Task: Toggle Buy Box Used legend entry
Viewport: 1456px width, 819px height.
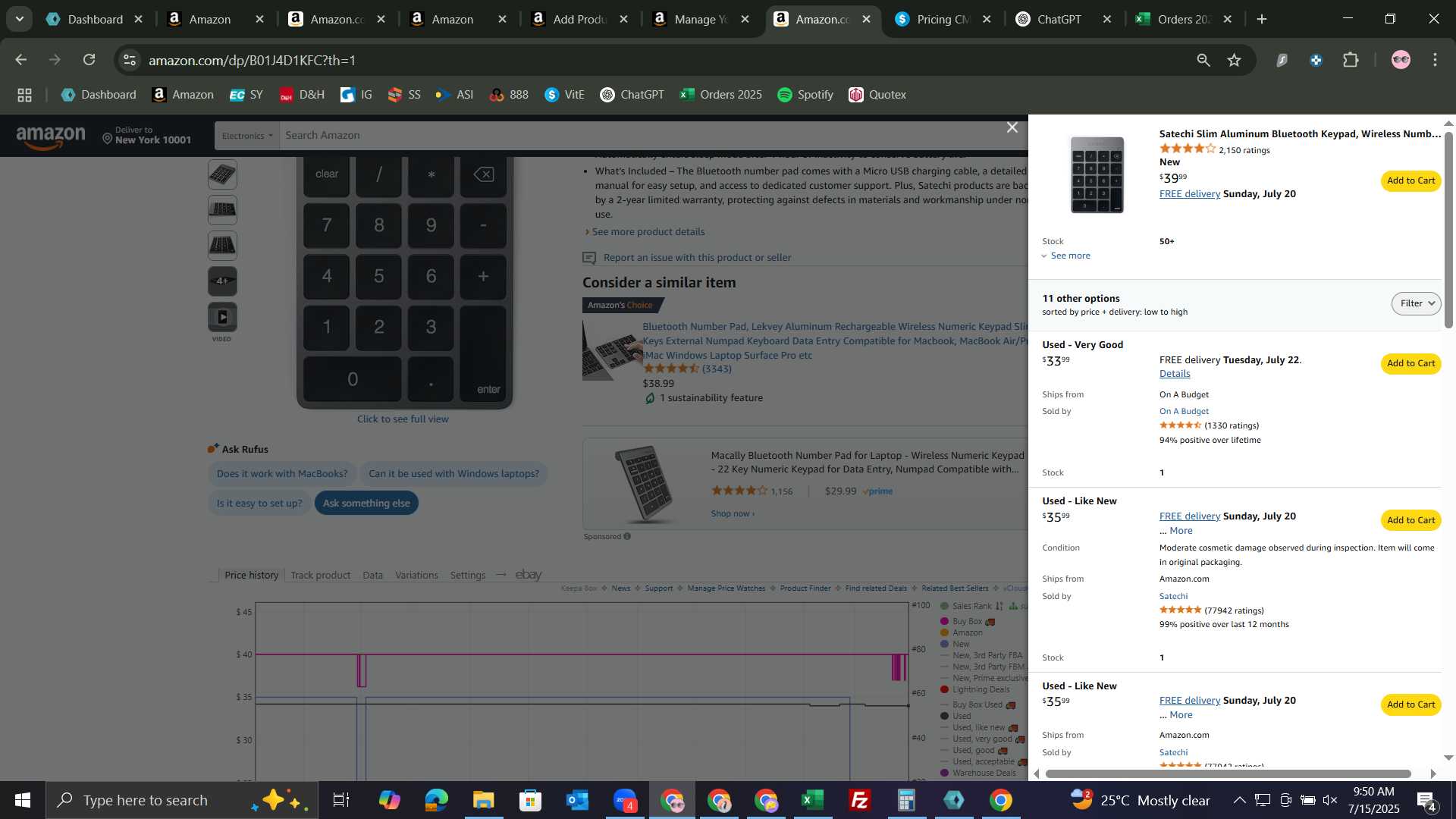Action: [977, 704]
